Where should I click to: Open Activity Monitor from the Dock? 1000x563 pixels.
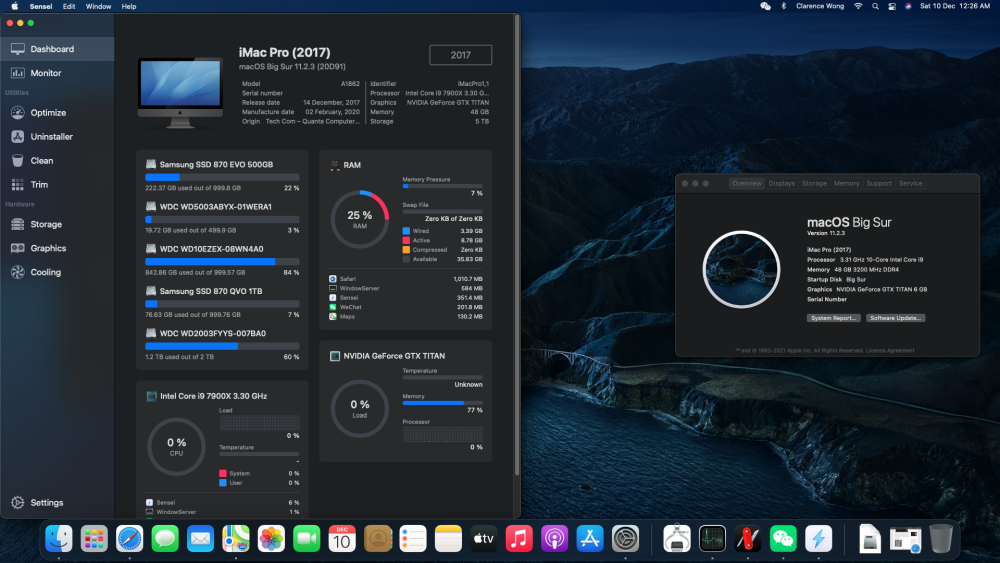tap(712, 539)
